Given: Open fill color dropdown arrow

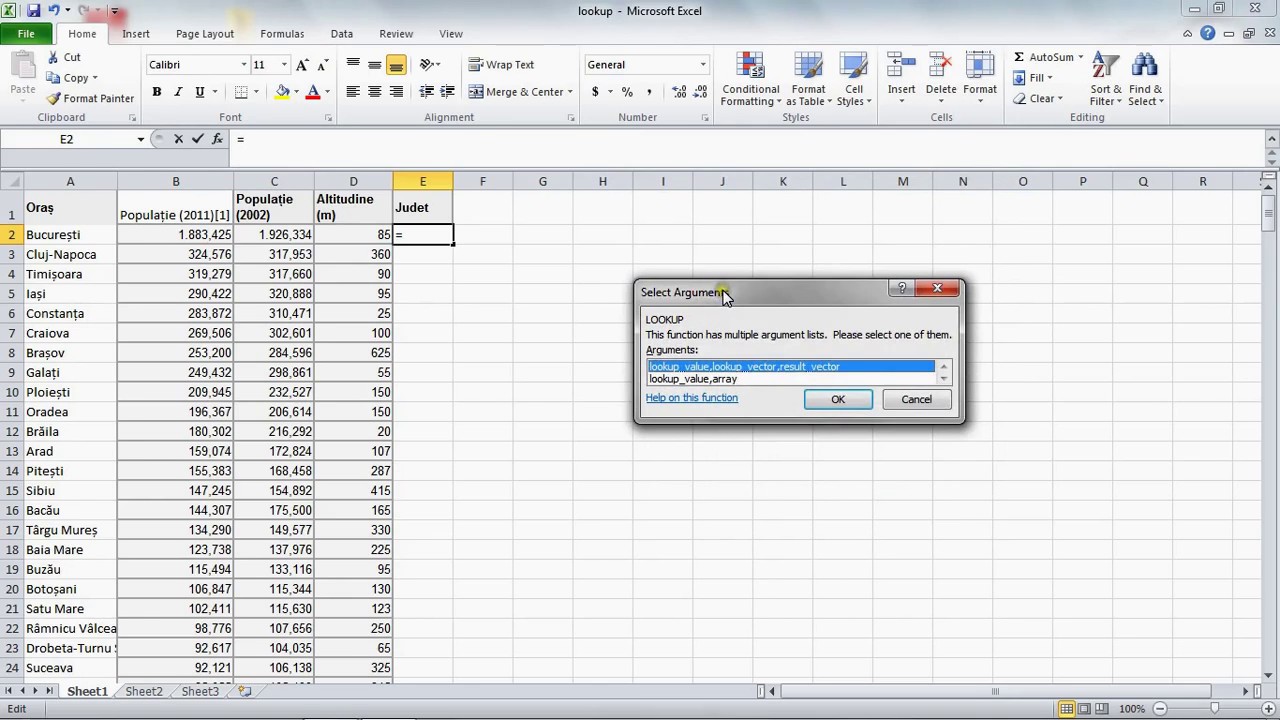Looking at the screenshot, I should [296, 92].
